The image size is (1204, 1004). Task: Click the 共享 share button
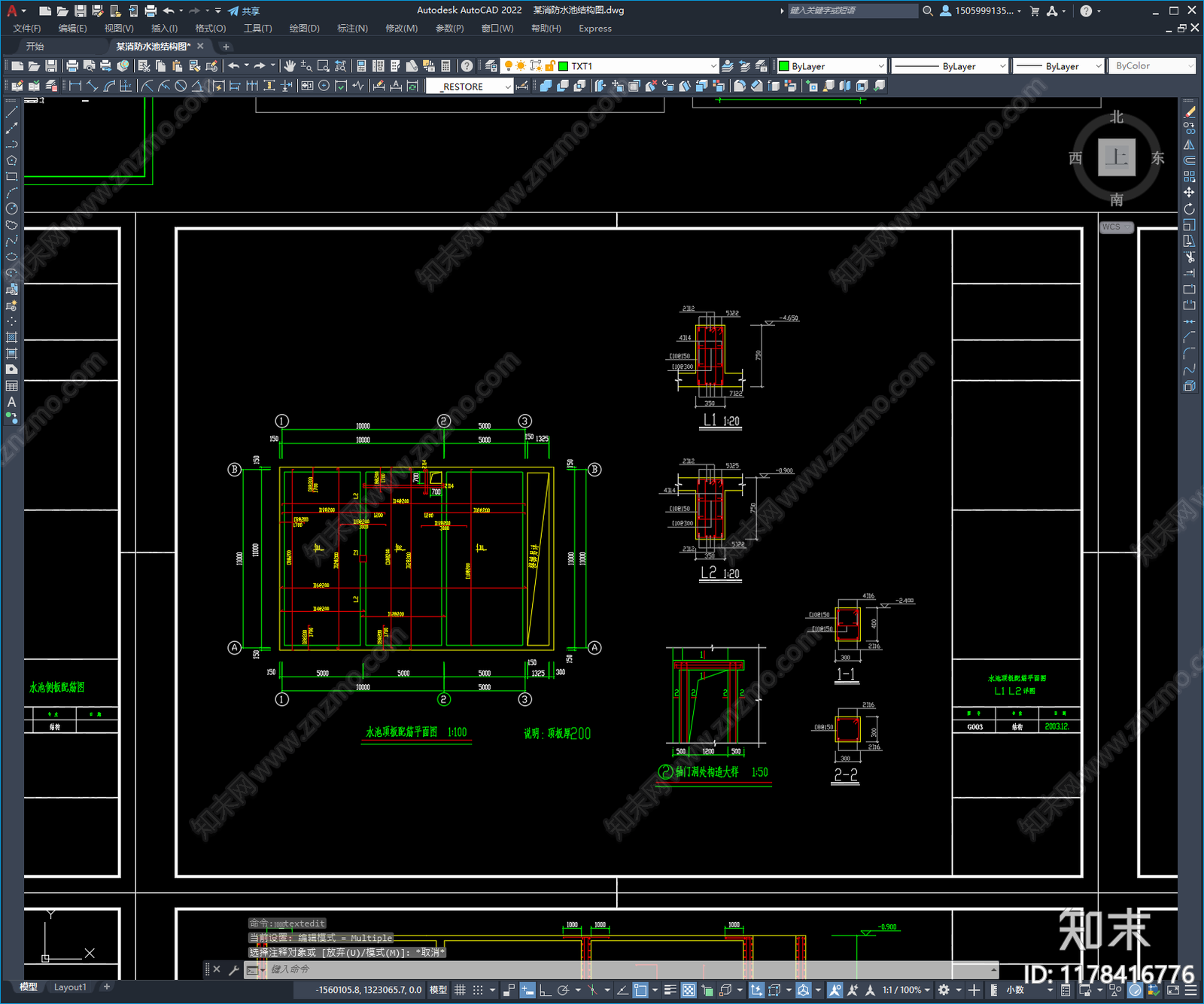click(x=244, y=11)
